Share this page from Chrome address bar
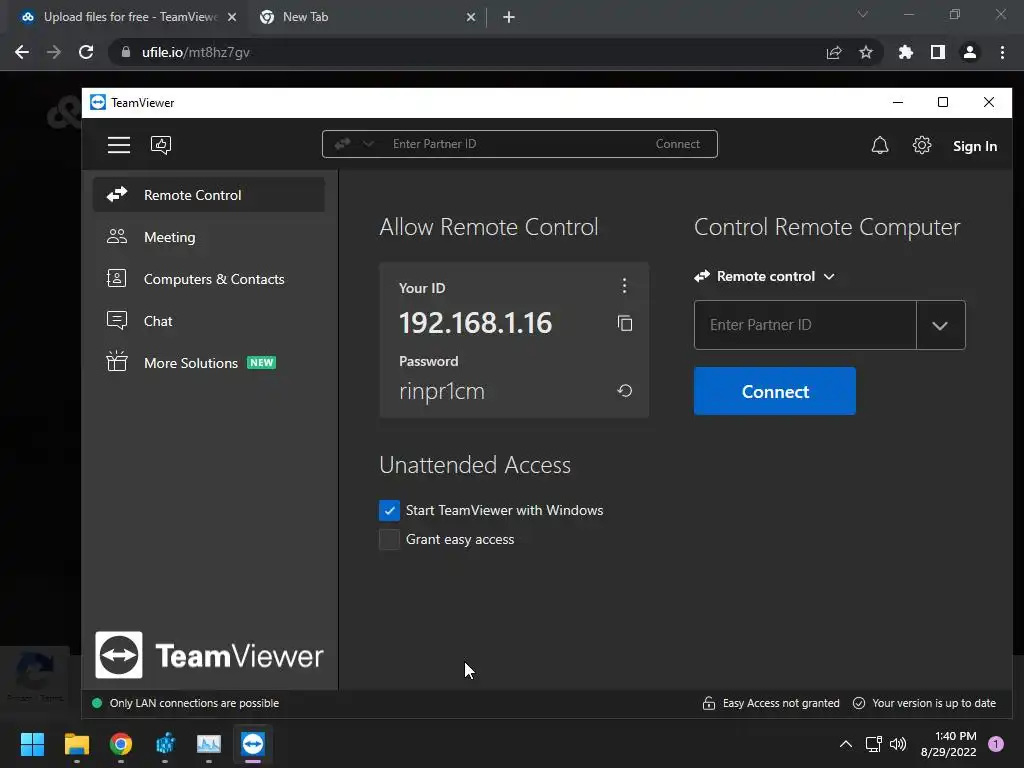Image resolution: width=1024 pixels, height=768 pixels. [833, 52]
